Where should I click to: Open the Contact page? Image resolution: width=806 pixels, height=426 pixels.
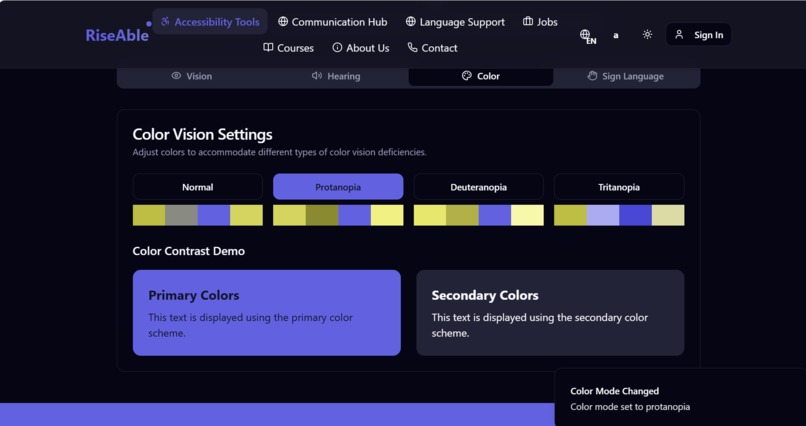coord(432,48)
